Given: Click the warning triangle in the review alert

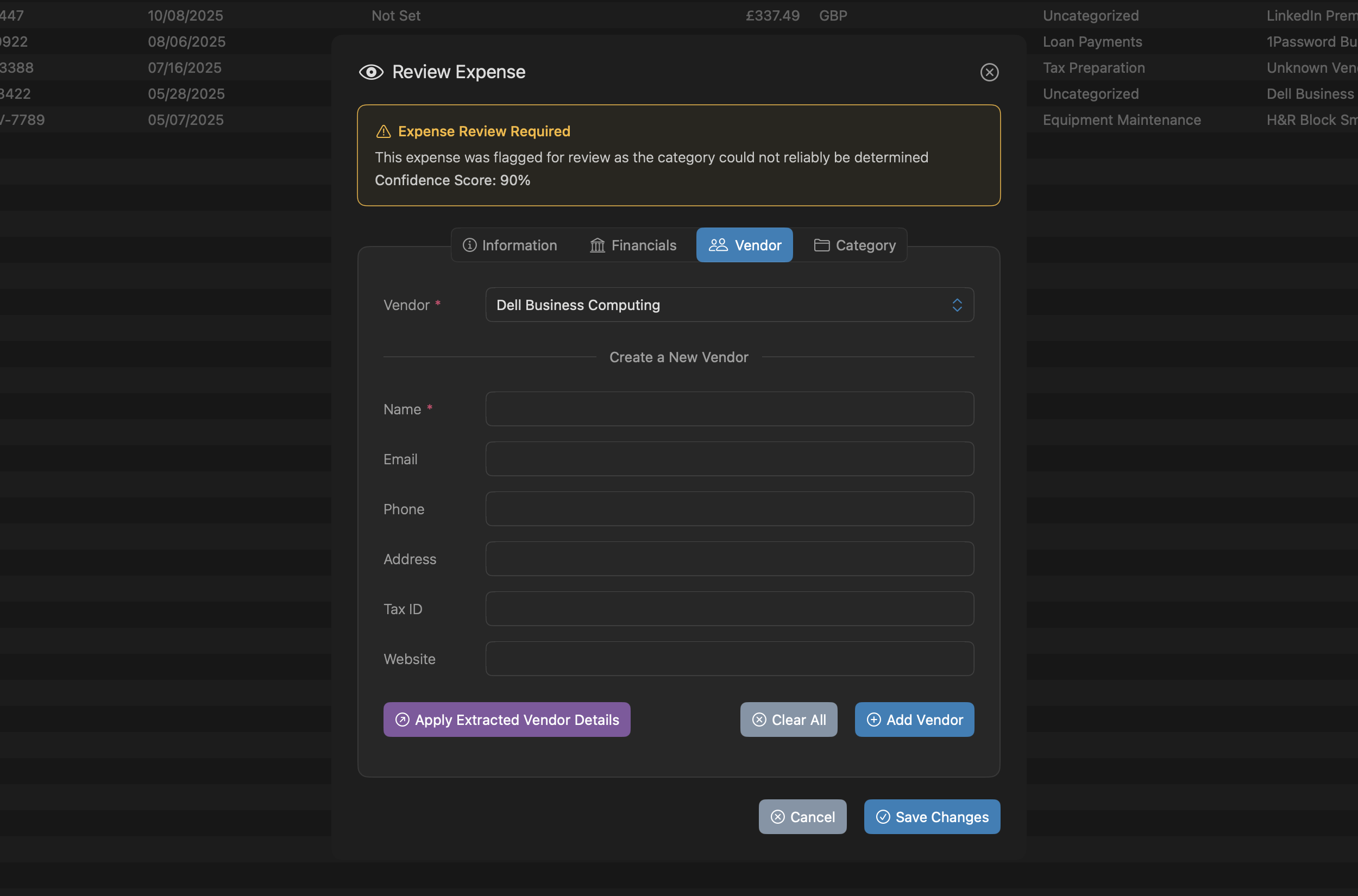Looking at the screenshot, I should [383, 131].
